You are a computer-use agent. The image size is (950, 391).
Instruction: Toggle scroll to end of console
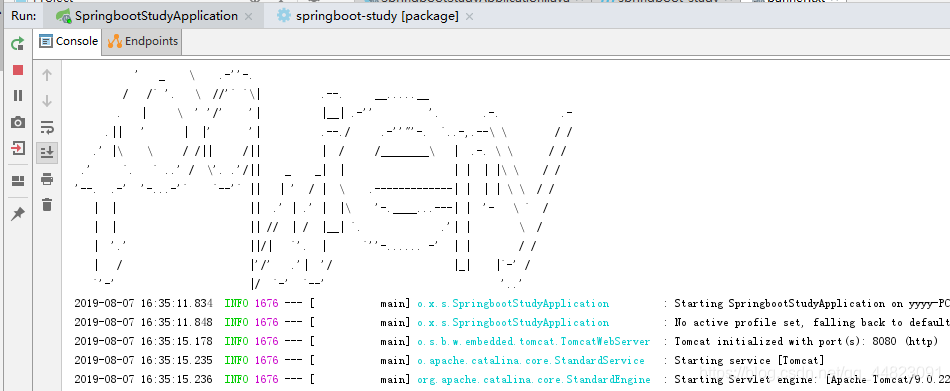point(47,153)
